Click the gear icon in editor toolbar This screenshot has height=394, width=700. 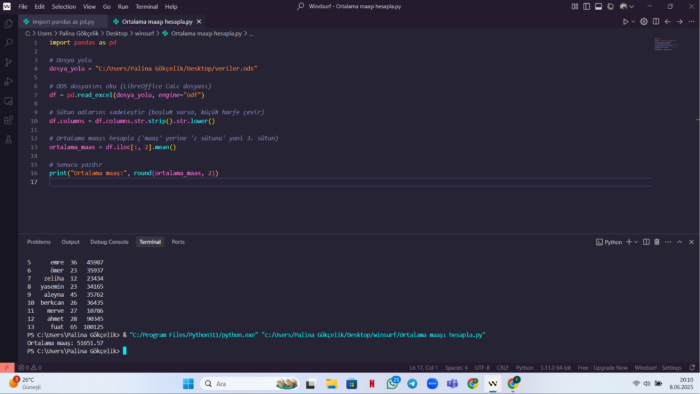[644, 21]
